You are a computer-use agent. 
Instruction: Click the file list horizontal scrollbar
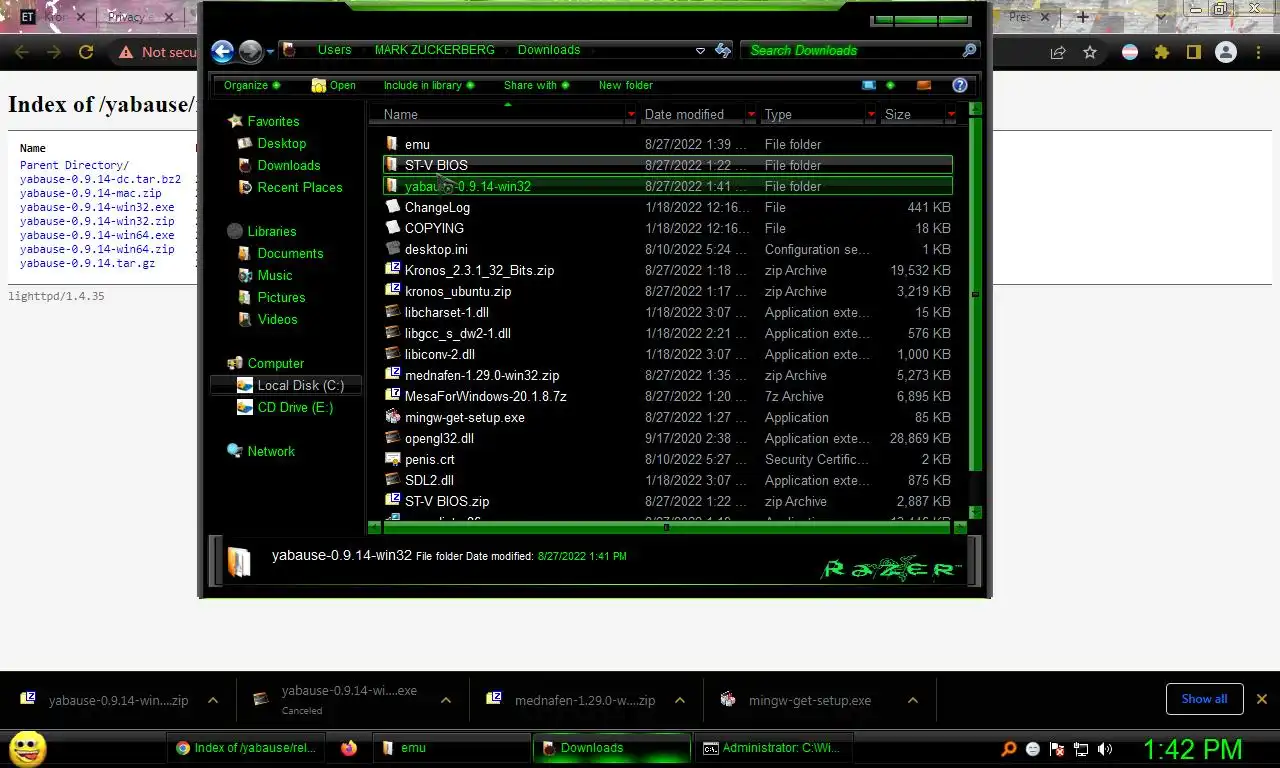coord(667,527)
